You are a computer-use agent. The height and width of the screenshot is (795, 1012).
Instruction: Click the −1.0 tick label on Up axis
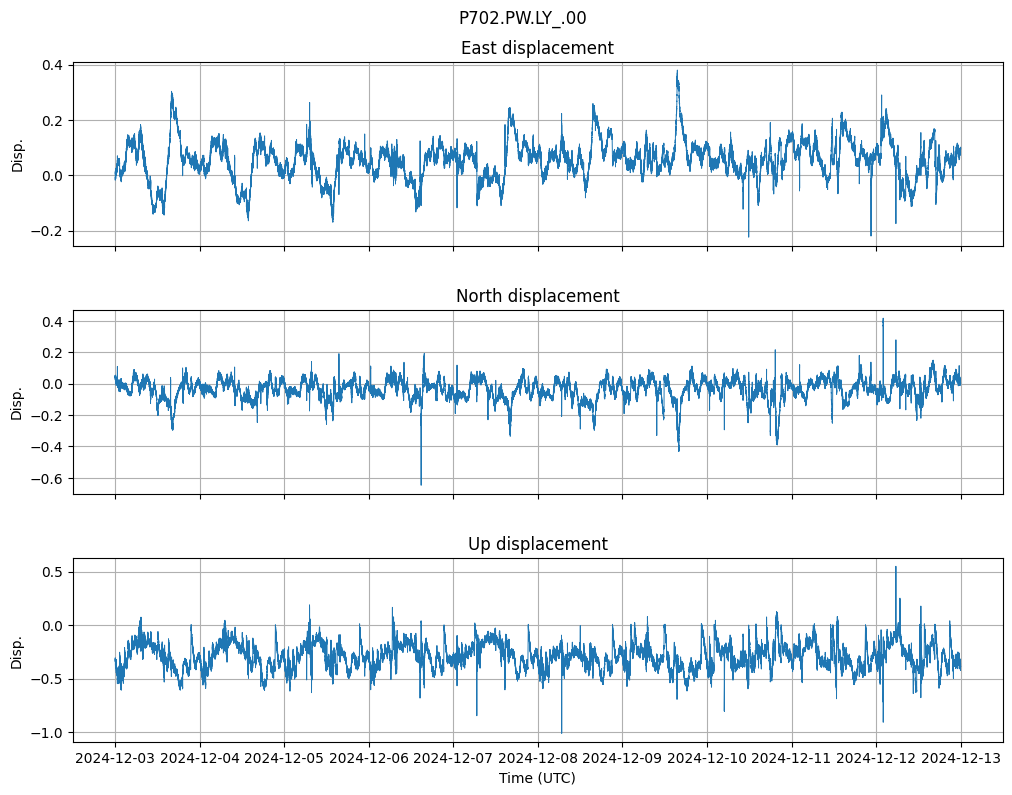pyautogui.click(x=49, y=733)
